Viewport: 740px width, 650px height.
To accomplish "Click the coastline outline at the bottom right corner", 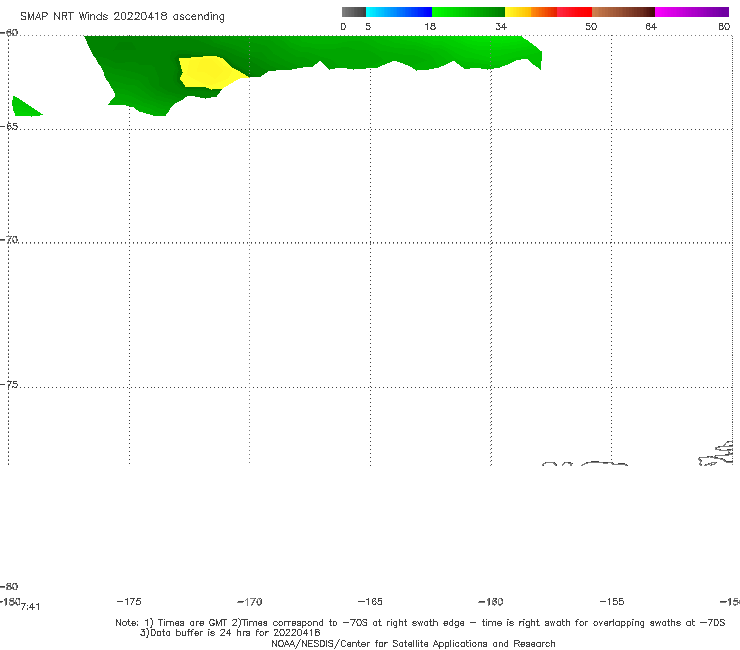I will click(716, 453).
